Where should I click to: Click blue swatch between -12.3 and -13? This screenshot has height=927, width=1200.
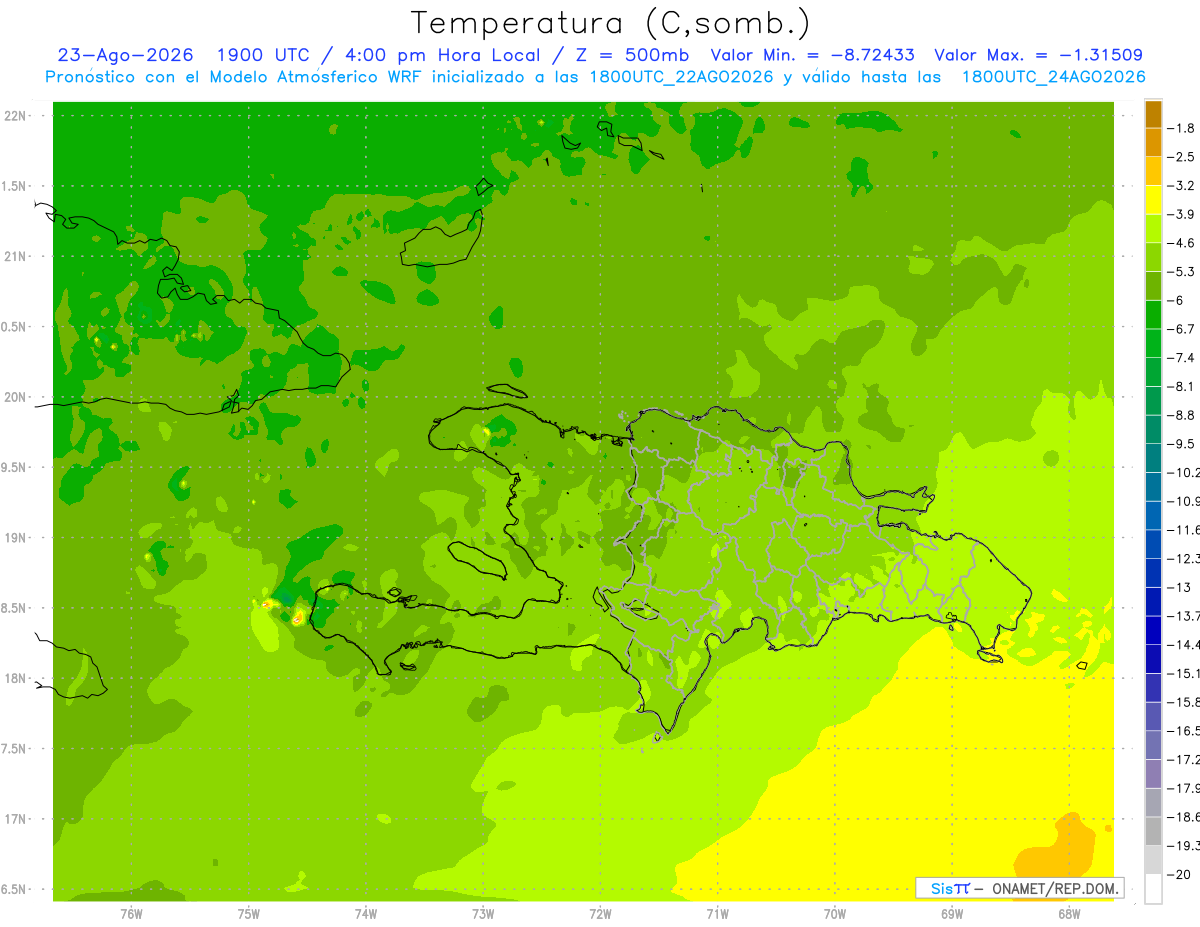[1153, 572]
